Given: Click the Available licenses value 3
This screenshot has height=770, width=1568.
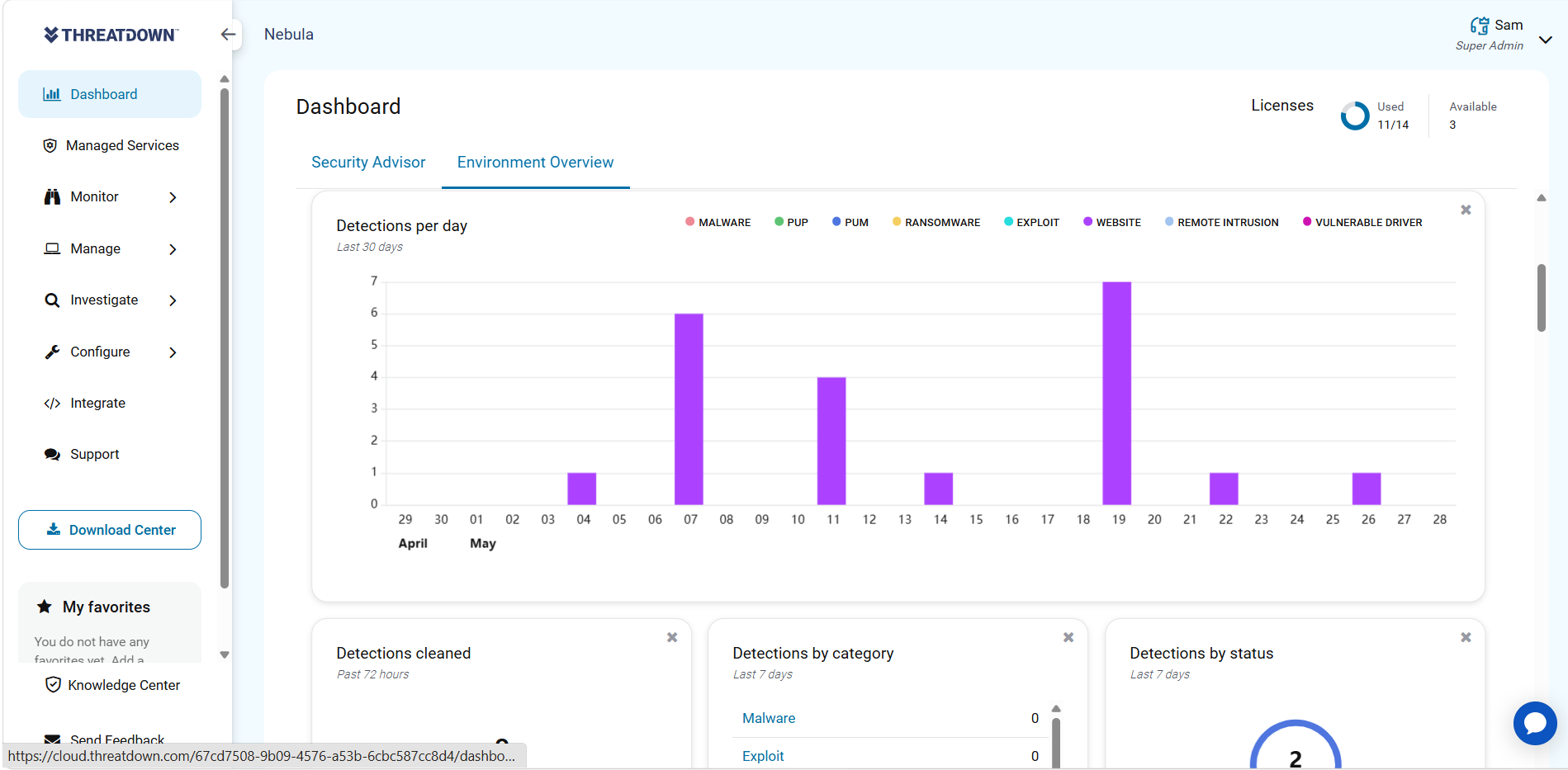Looking at the screenshot, I should click(x=1452, y=125).
